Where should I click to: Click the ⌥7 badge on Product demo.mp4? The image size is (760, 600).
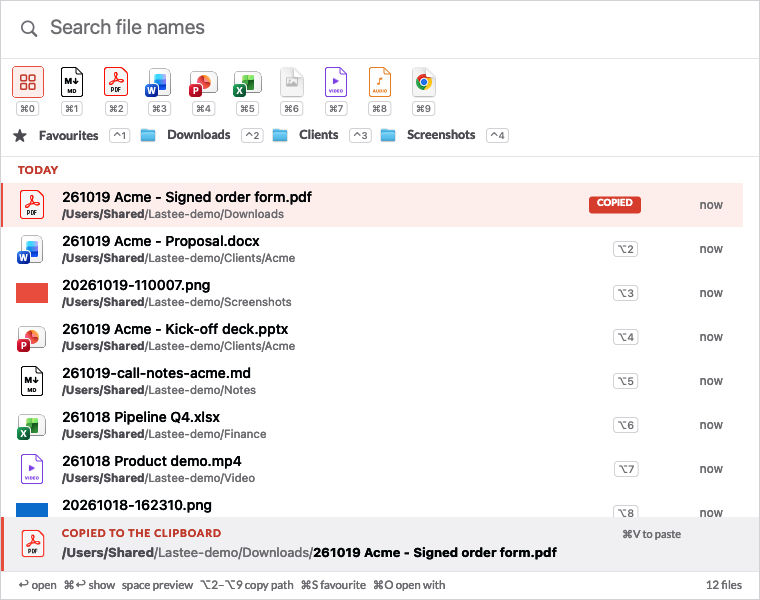pyautogui.click(x=625, y=470)
